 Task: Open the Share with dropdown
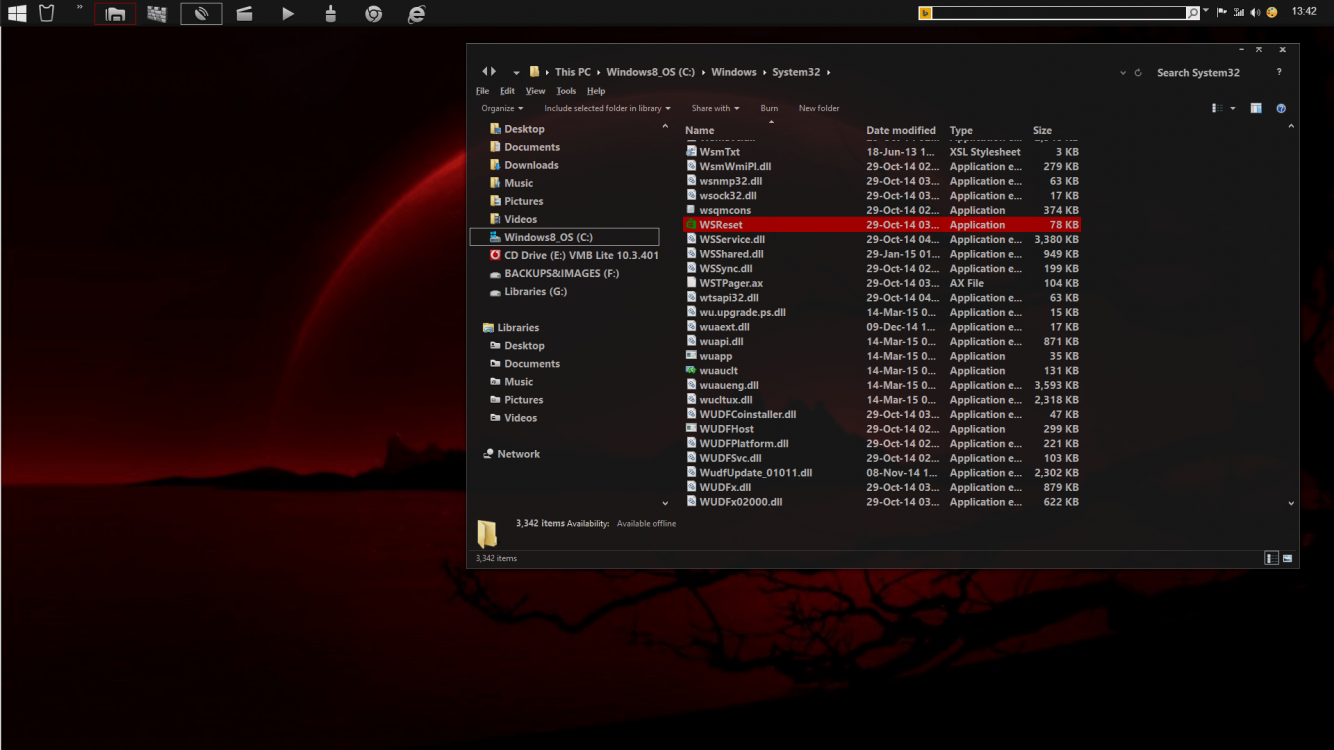point(715,108)
